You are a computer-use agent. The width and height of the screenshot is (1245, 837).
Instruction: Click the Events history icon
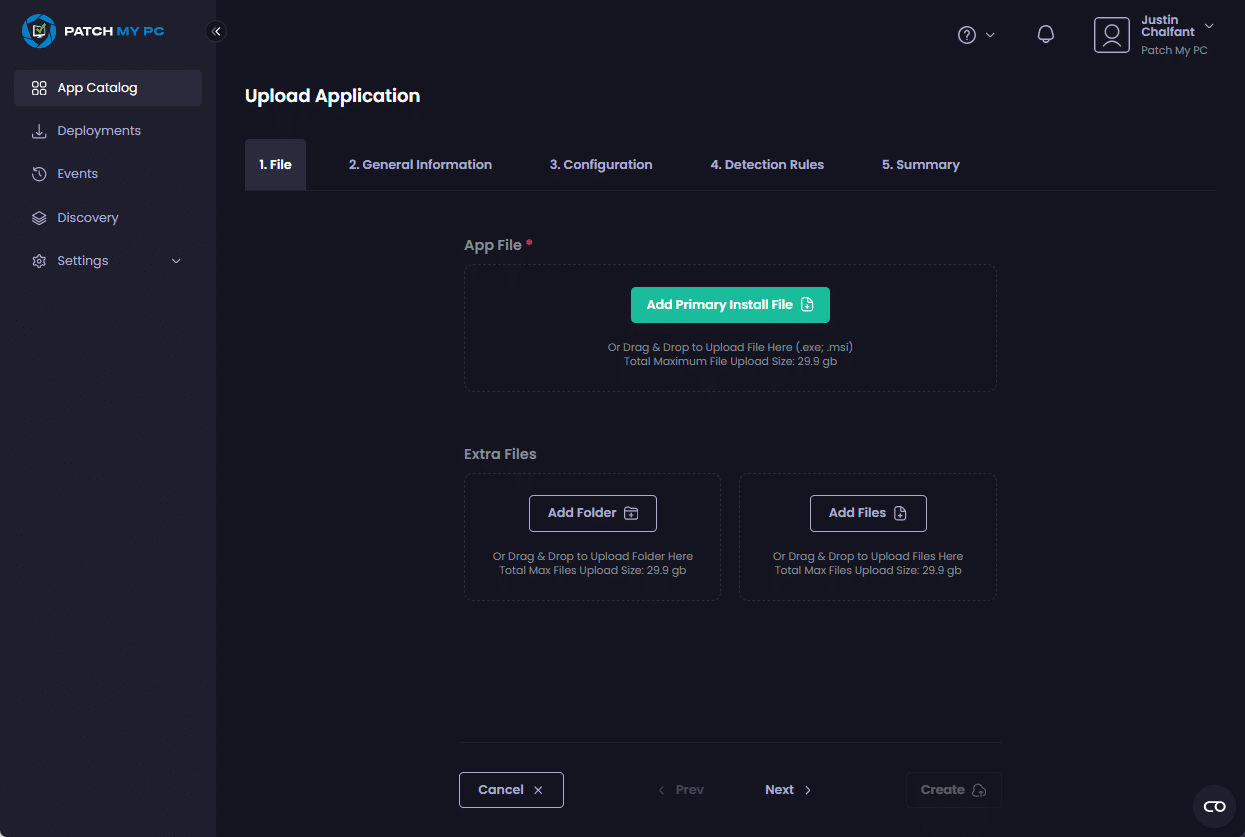(40, 174)
